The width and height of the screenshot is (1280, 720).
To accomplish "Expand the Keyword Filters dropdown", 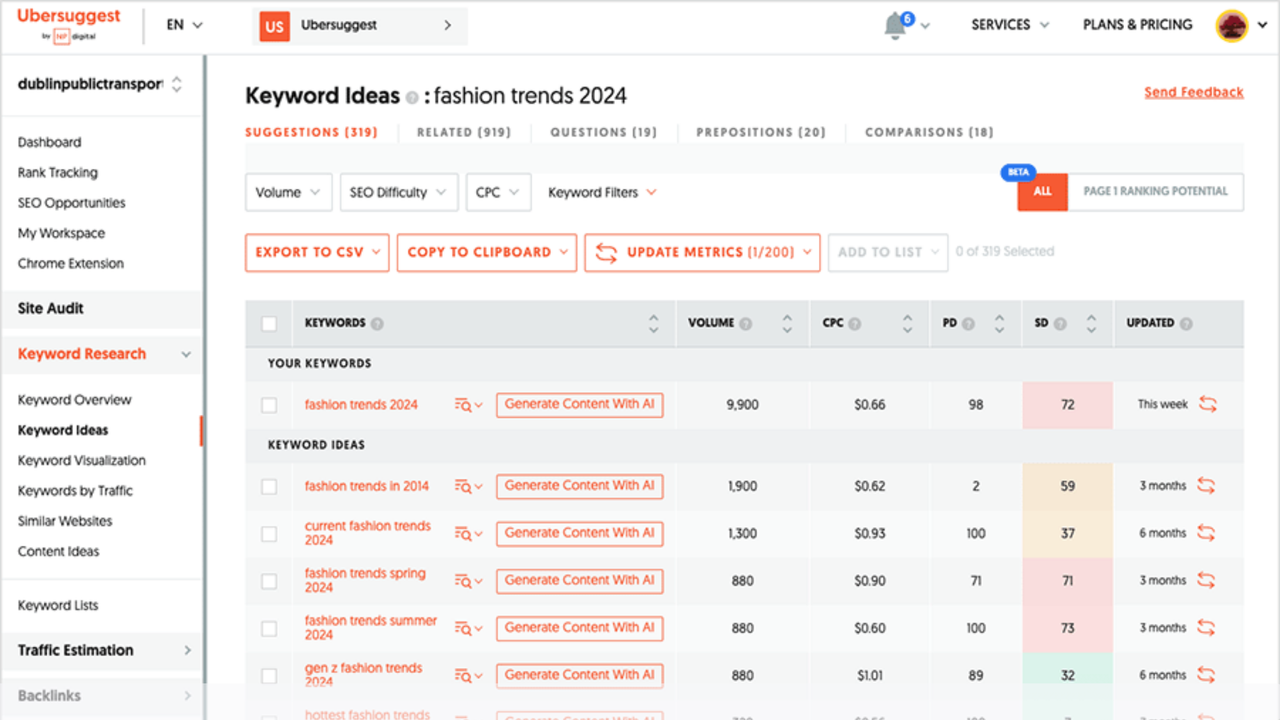I will click(x=602, y=193).
